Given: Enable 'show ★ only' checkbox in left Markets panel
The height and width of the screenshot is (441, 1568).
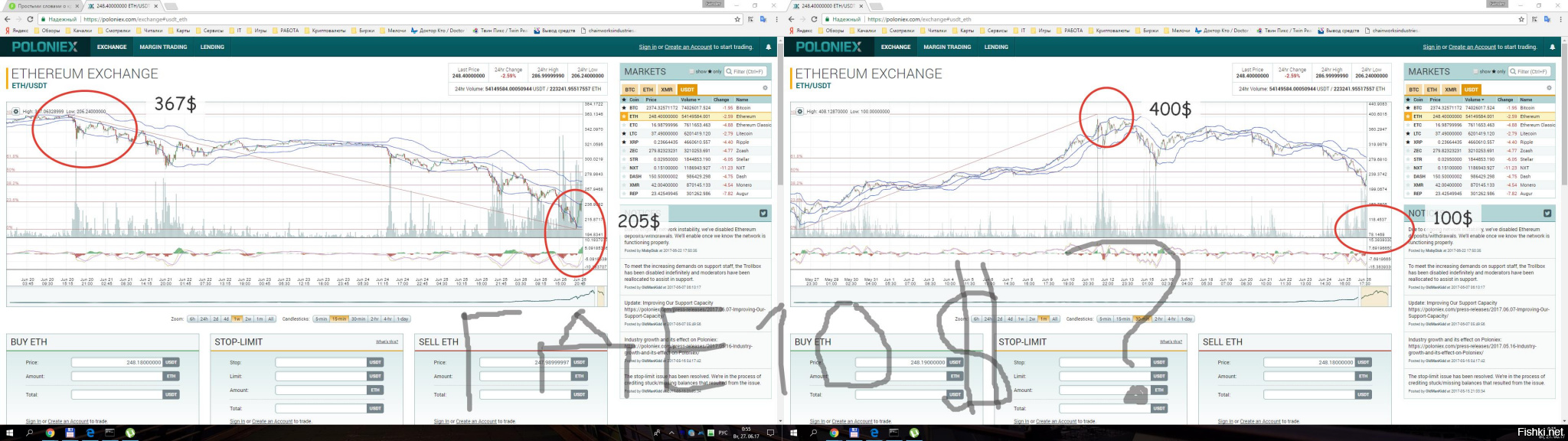Looking at the screenshot, I should (x=692, y=72).
